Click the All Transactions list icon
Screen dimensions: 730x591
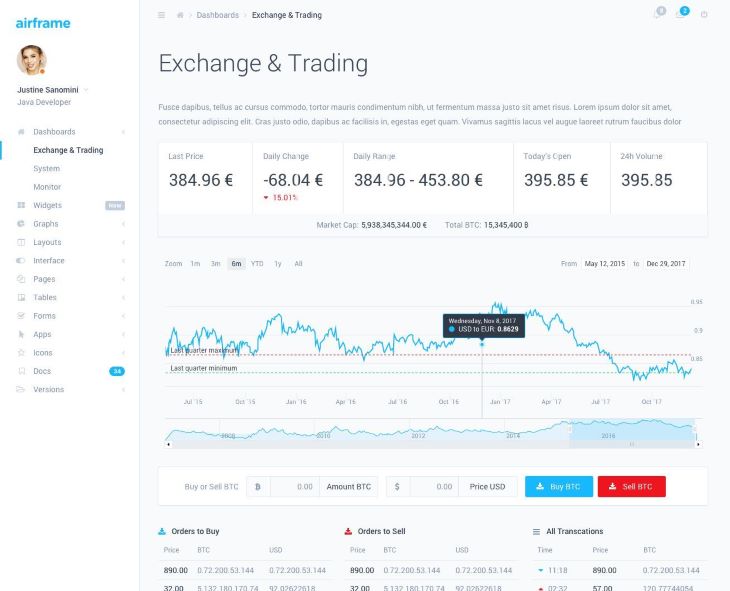pos(536,531)
